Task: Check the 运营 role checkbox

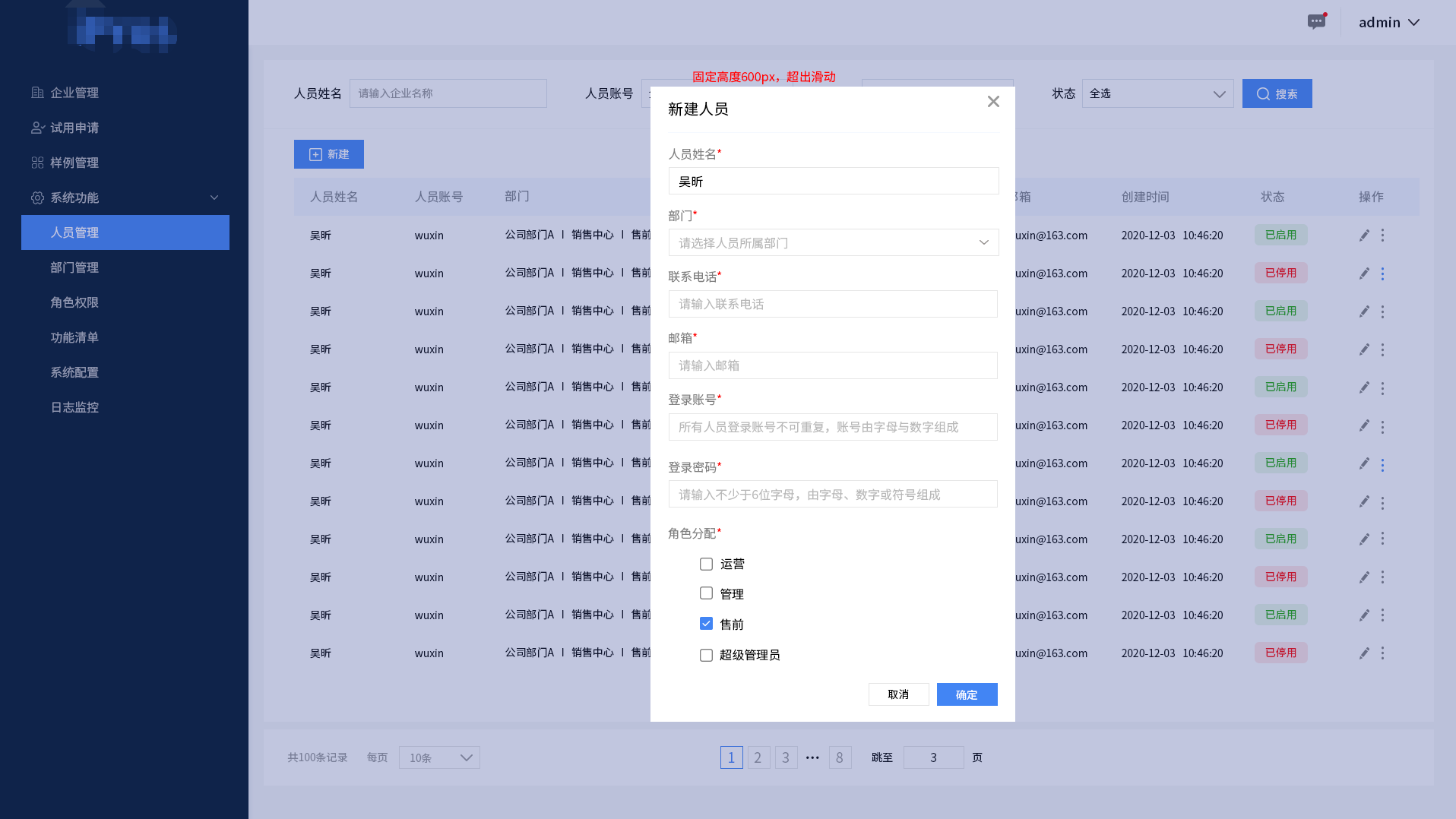Action: 706,564
